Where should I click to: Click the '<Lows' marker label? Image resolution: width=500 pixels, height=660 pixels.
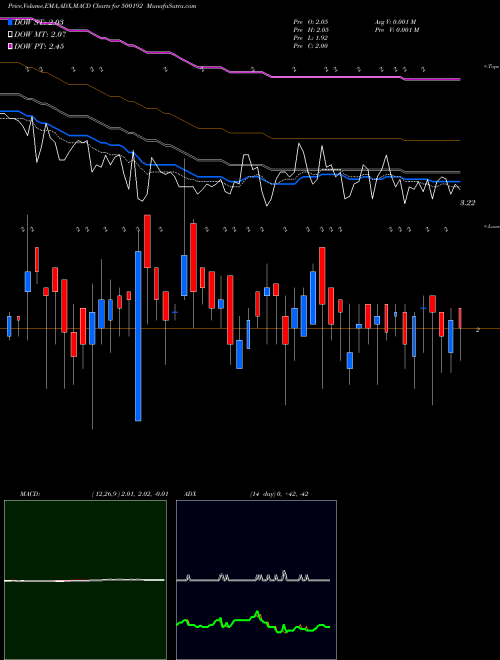click(x=491, y=227)
